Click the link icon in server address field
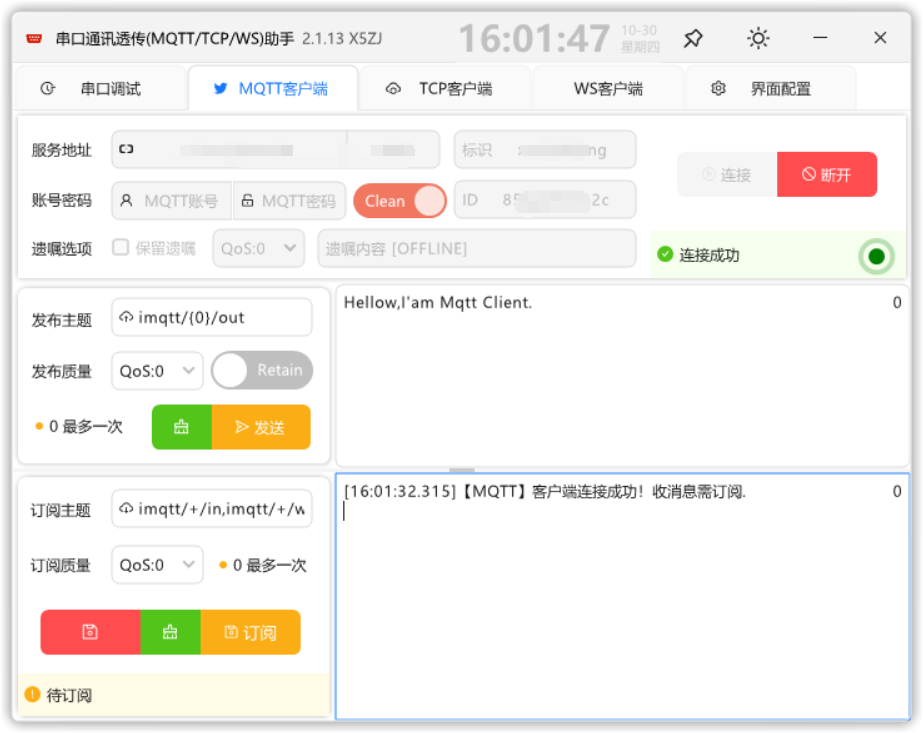Viewport: 923px width, 733px height. coord(126,149)
